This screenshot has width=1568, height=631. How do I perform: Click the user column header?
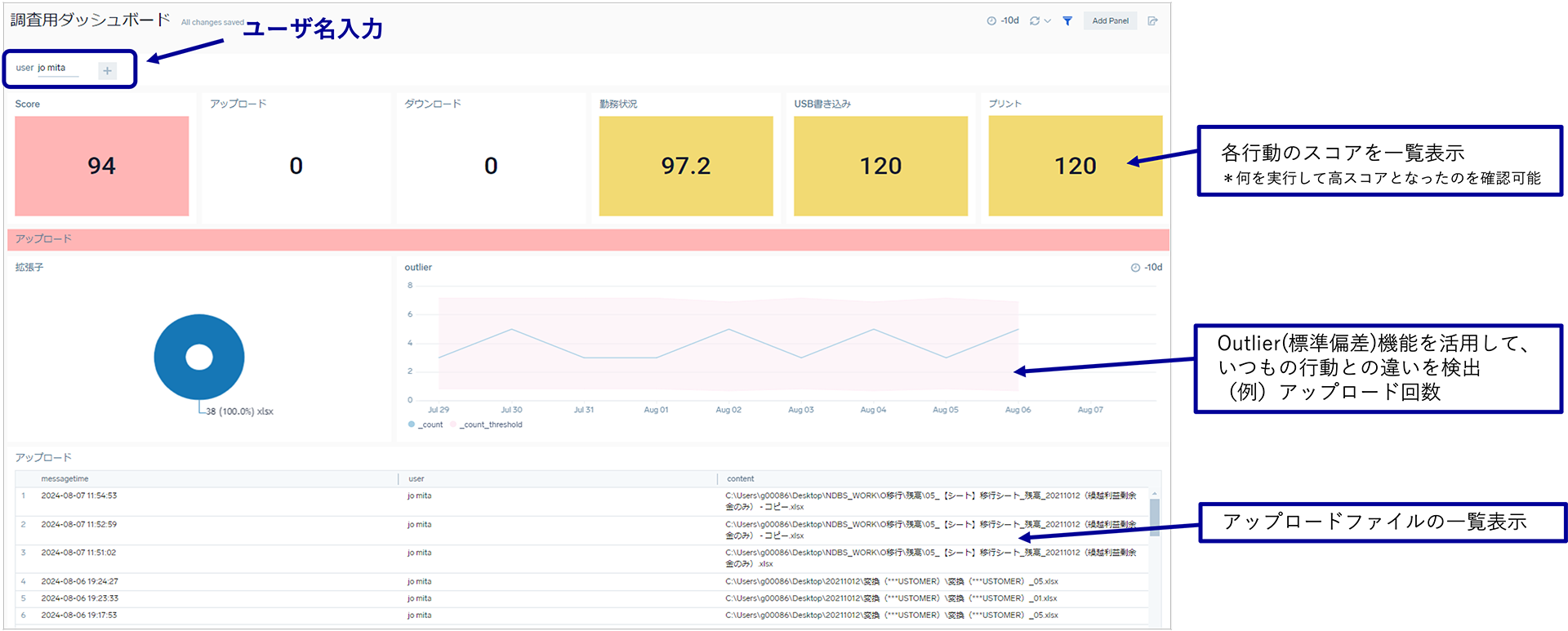tap(416, 479)
